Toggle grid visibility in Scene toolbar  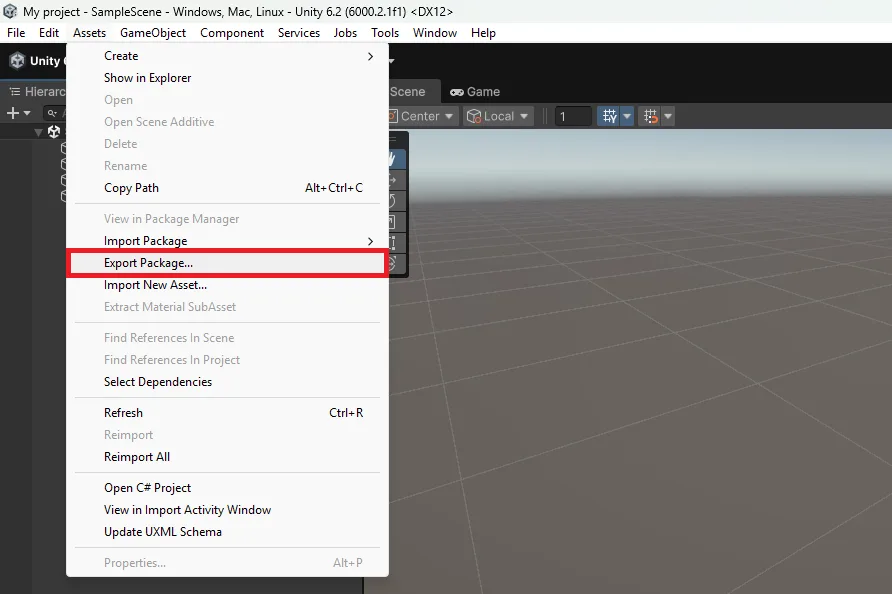point(608,116)
